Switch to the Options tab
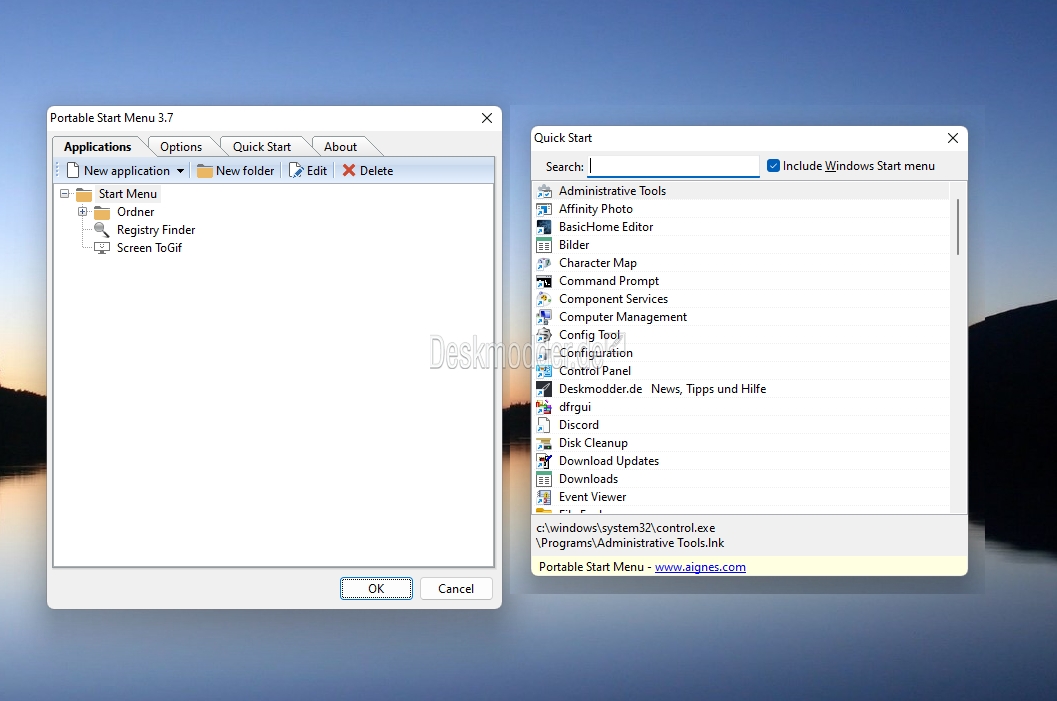This screenshot has height=701, width=1057. [181, 147]
